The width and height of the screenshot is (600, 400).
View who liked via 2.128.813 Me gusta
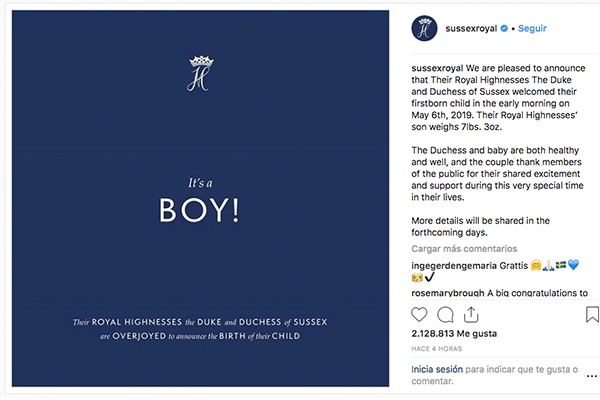(x=454, y=334)
